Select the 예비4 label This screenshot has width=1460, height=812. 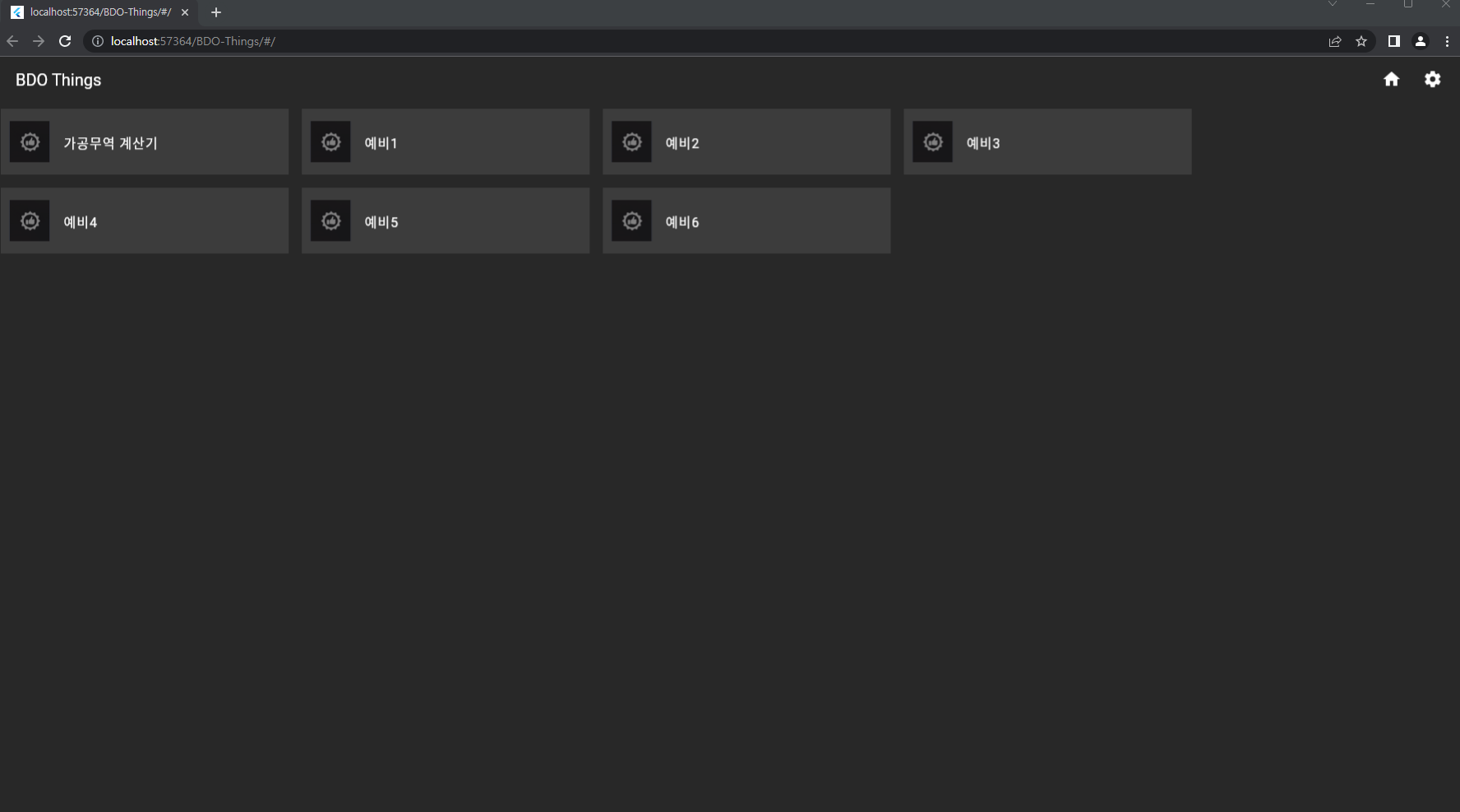[81, 222]
